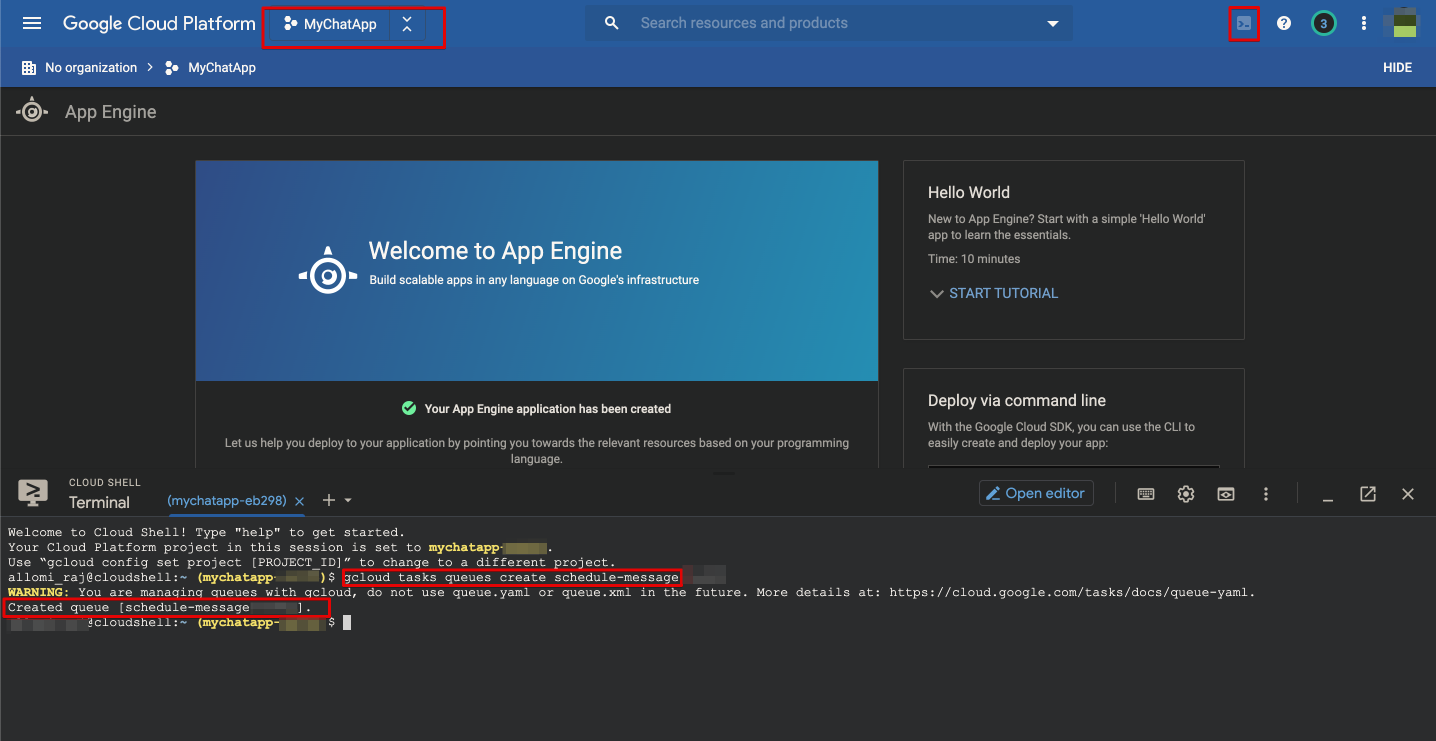Open Cloud Shell three-dot more menu

pyautogui.click(x=1266, y=494)
